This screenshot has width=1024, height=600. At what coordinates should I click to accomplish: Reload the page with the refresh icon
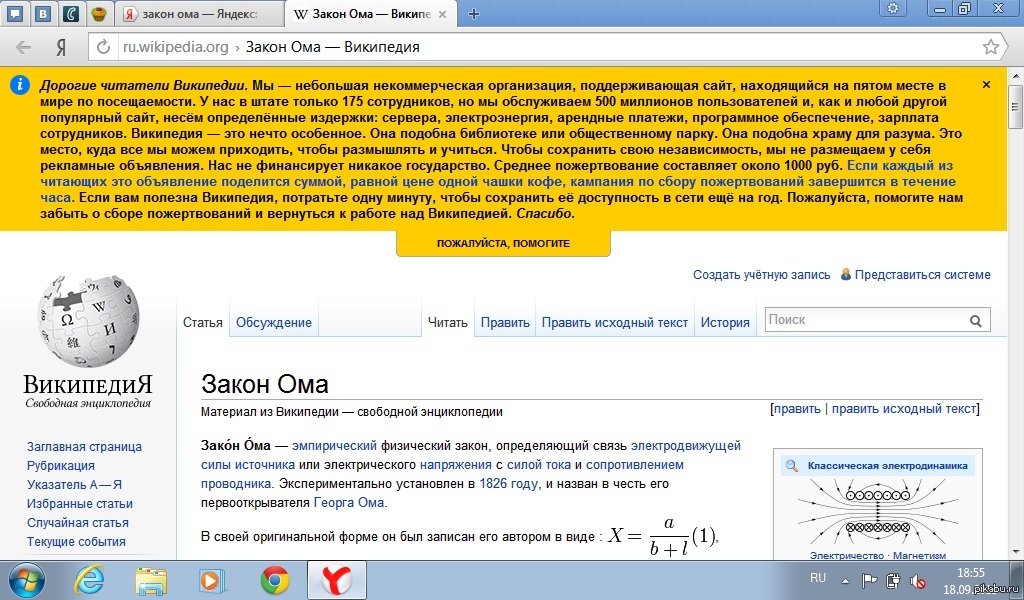click(x=102, y=47)
